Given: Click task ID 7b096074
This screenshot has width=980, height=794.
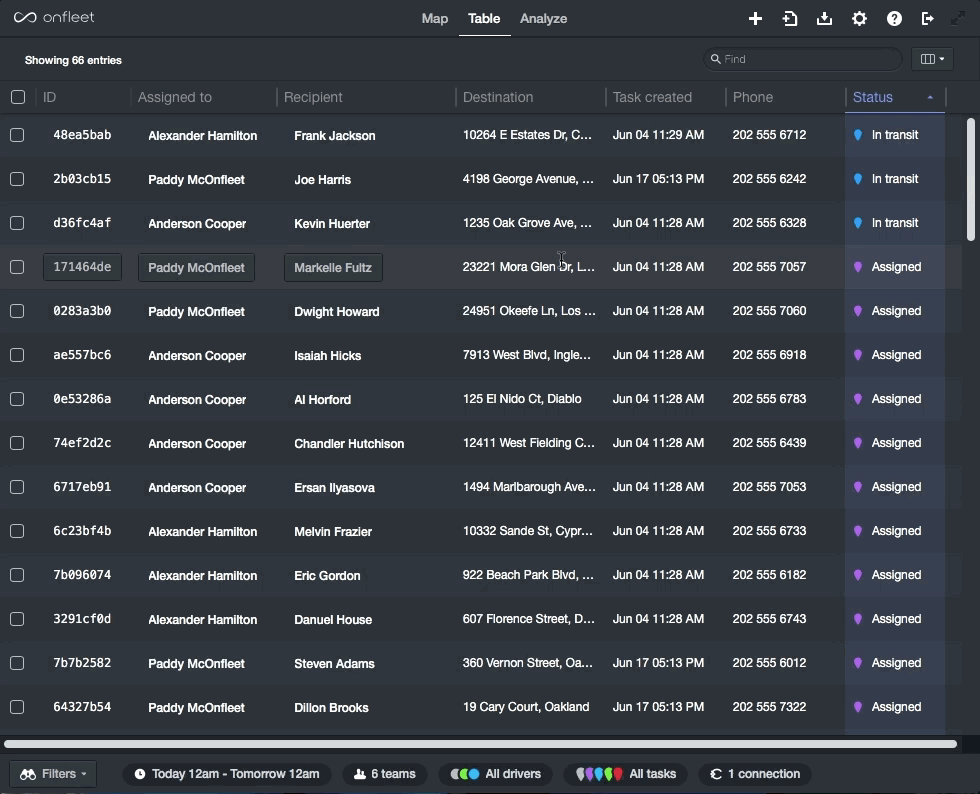Looking at the screenshot, I should pyautogui.click(x=82, y=575).
